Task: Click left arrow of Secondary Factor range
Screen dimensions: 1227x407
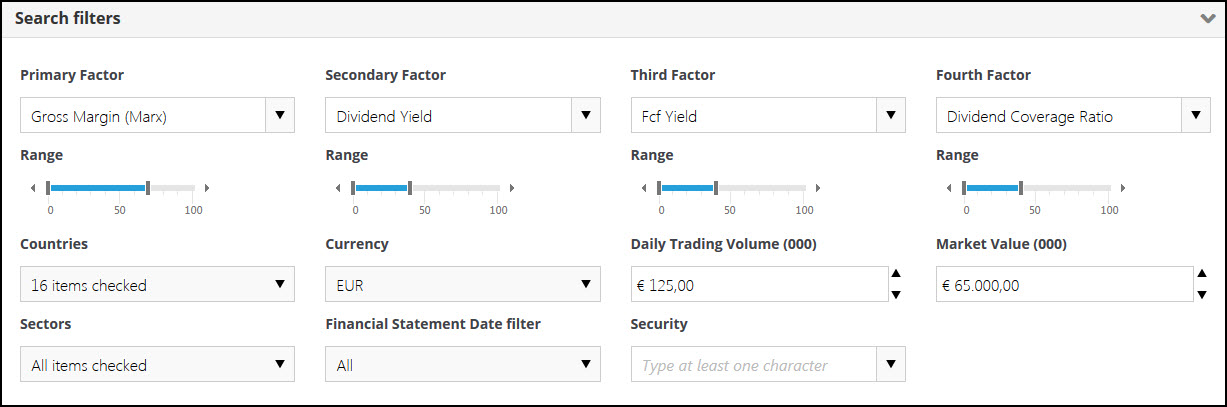Action: click(338, 188)
